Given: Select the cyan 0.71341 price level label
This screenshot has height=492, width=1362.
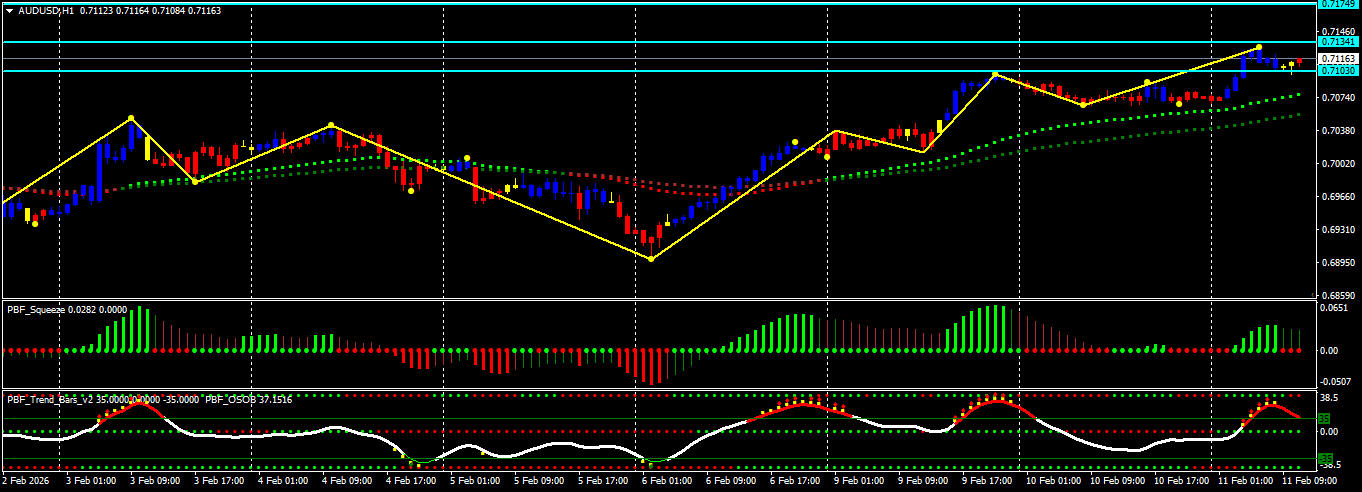Looking at the screenshot, I should [x=1339, y=42].
